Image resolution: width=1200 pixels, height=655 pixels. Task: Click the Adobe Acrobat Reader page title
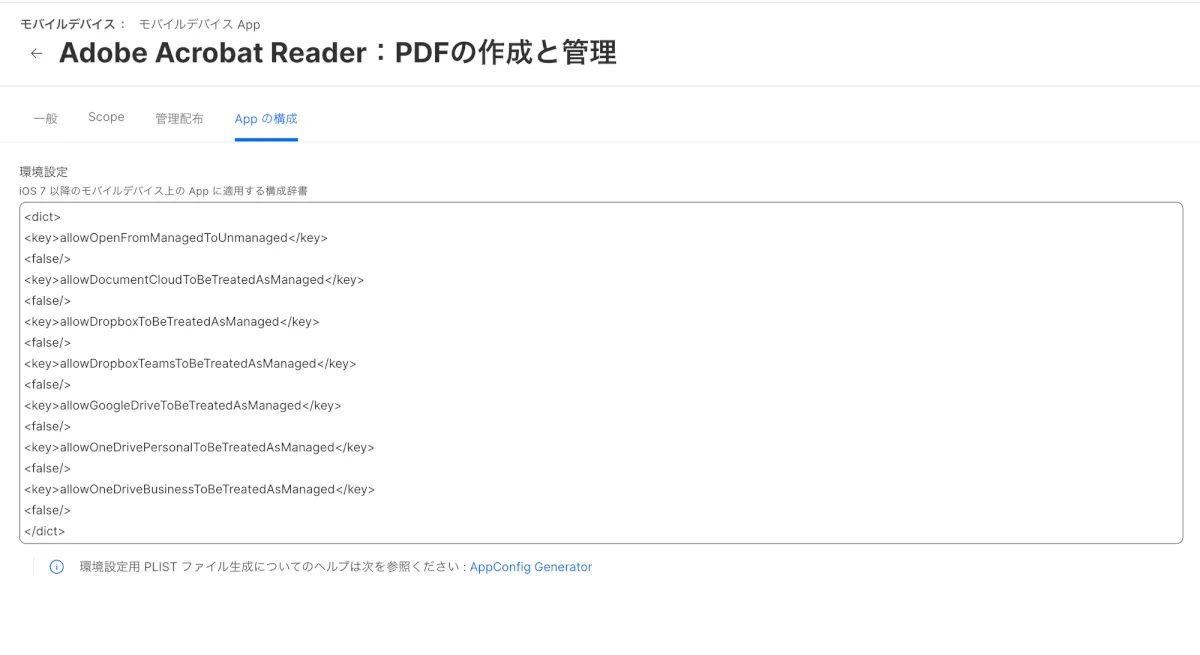point(338,53)
